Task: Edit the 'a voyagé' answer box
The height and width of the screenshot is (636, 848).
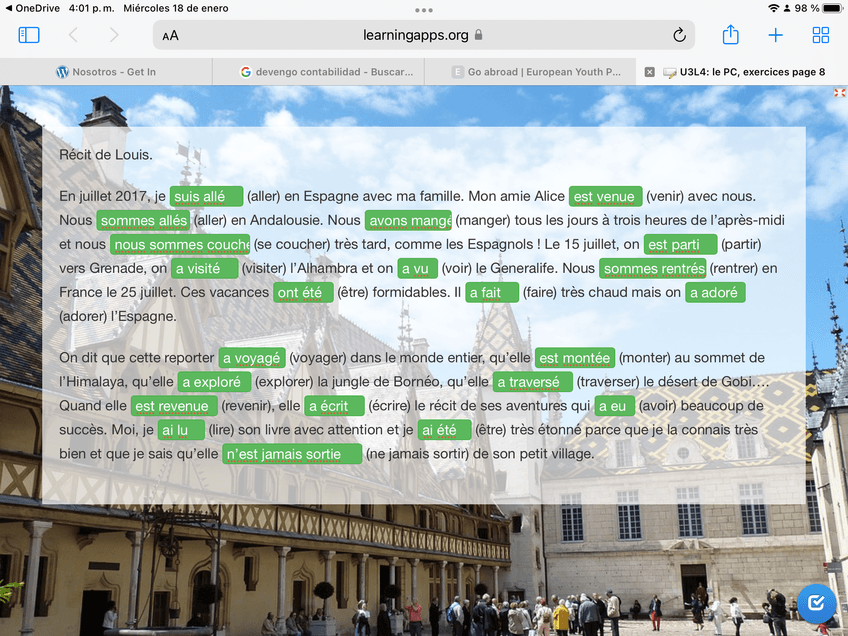Action: [x=253, y=358]
